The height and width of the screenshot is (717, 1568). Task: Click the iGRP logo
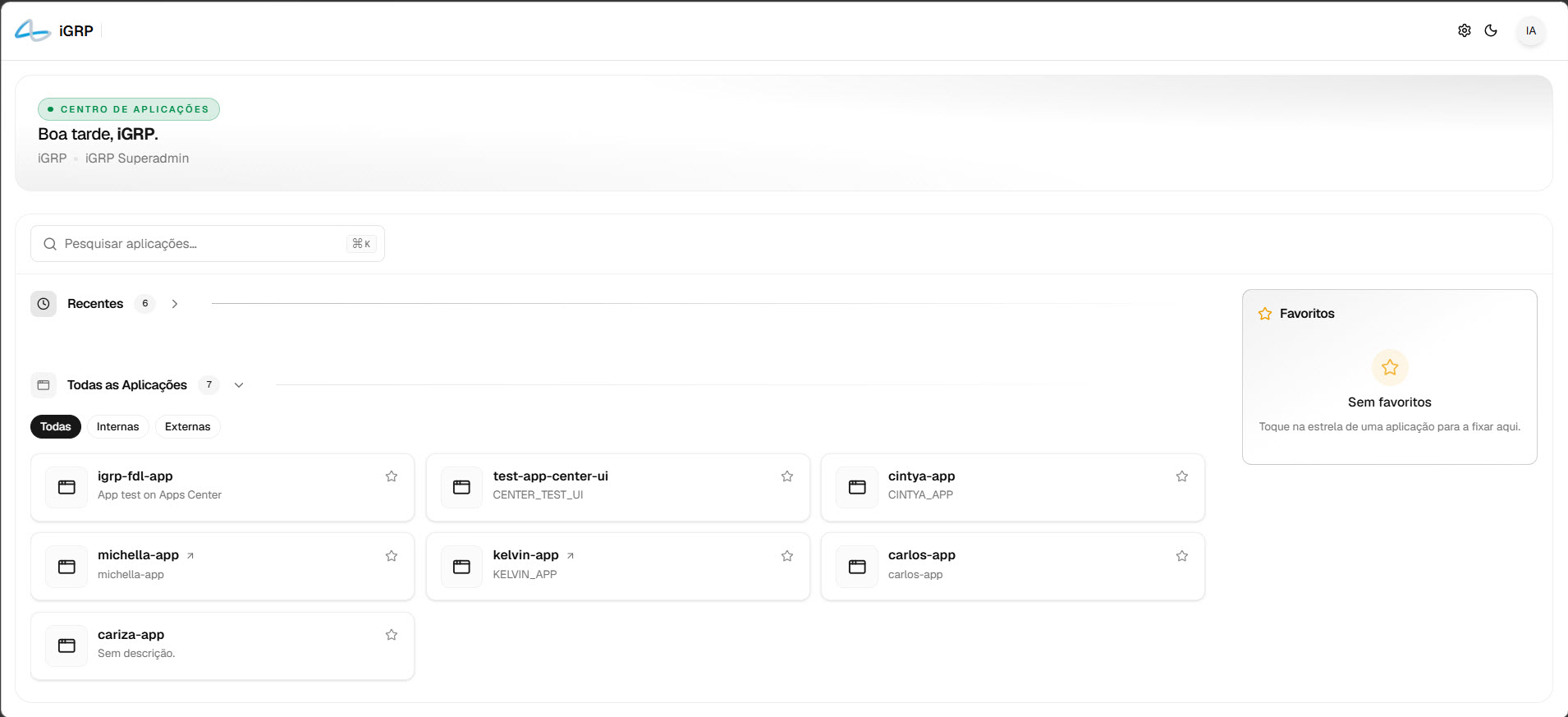coord(54,31)
